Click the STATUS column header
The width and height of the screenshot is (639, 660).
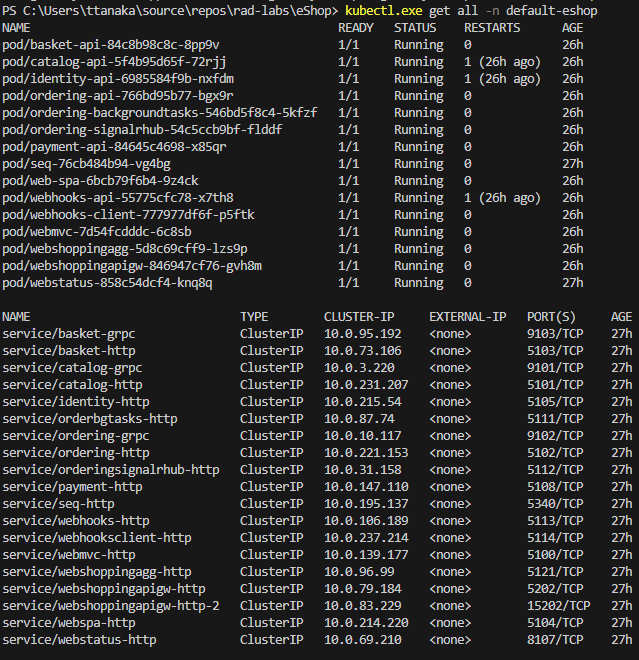click(x=415, y=28)
